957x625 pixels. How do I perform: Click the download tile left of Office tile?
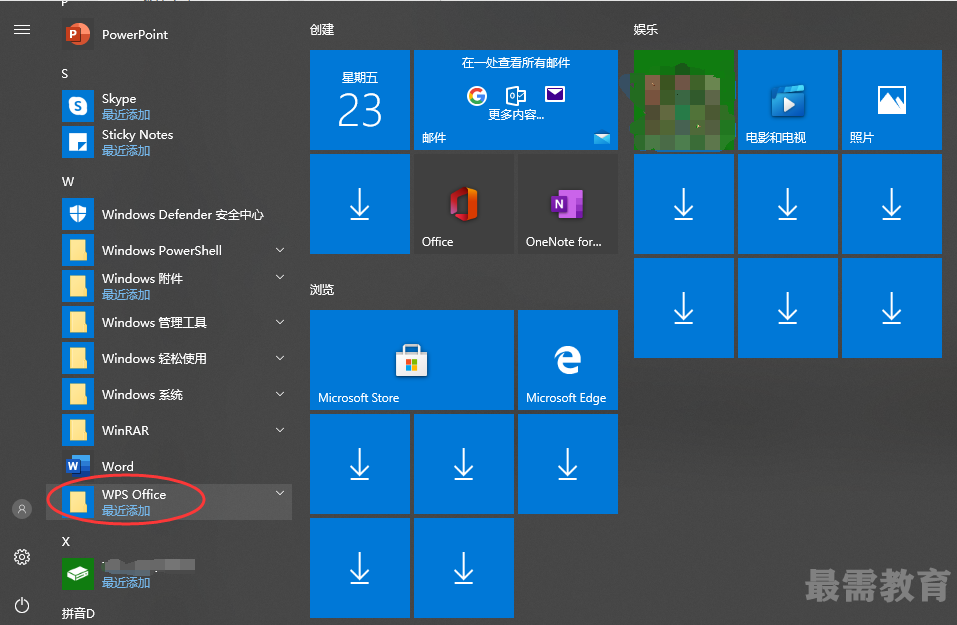[359, 204]
